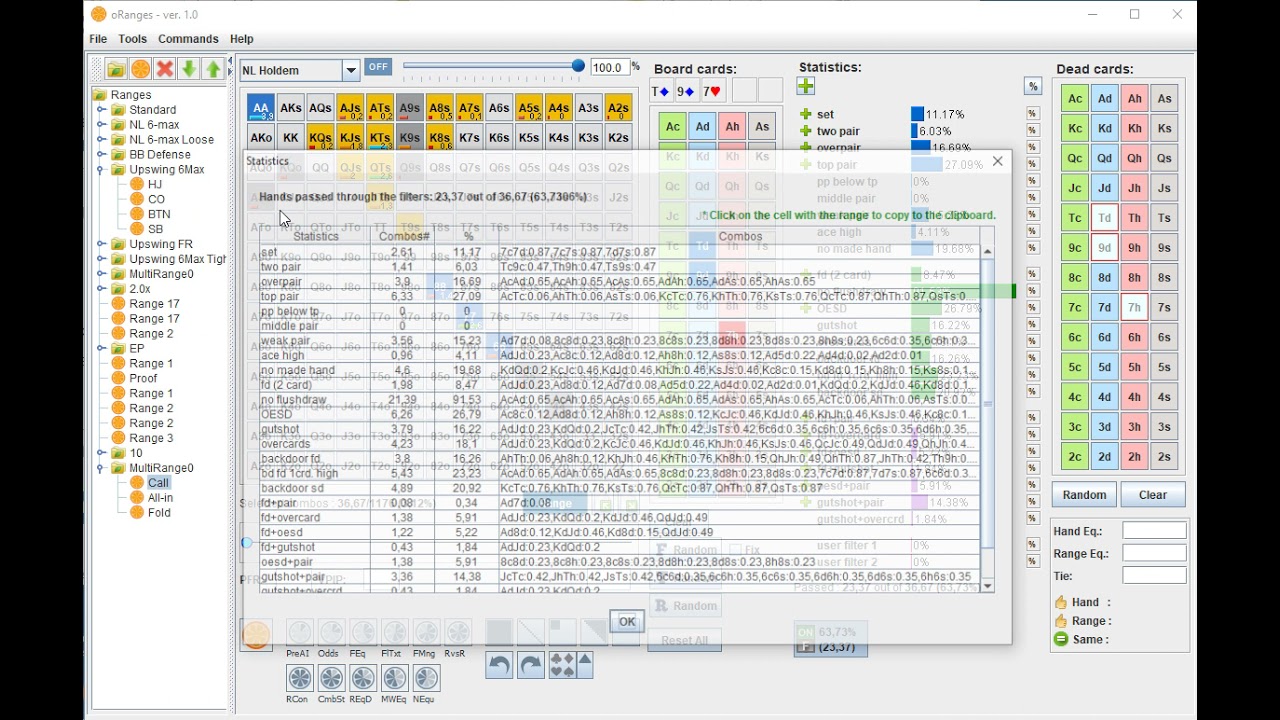Click the 100.0 percent input field

pos(609,68)
